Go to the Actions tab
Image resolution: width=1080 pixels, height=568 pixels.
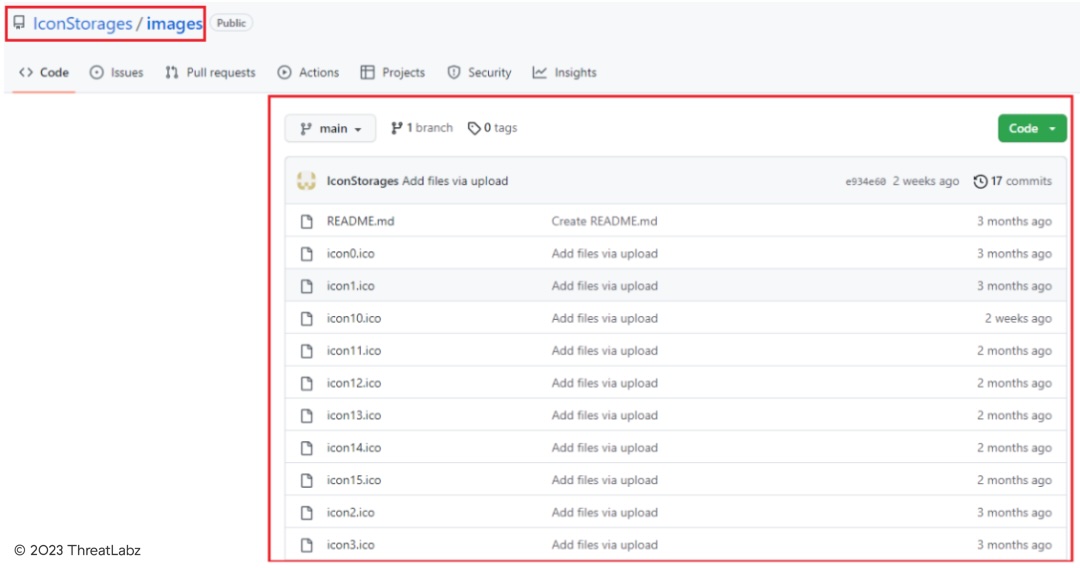click(x=308, y=73)
